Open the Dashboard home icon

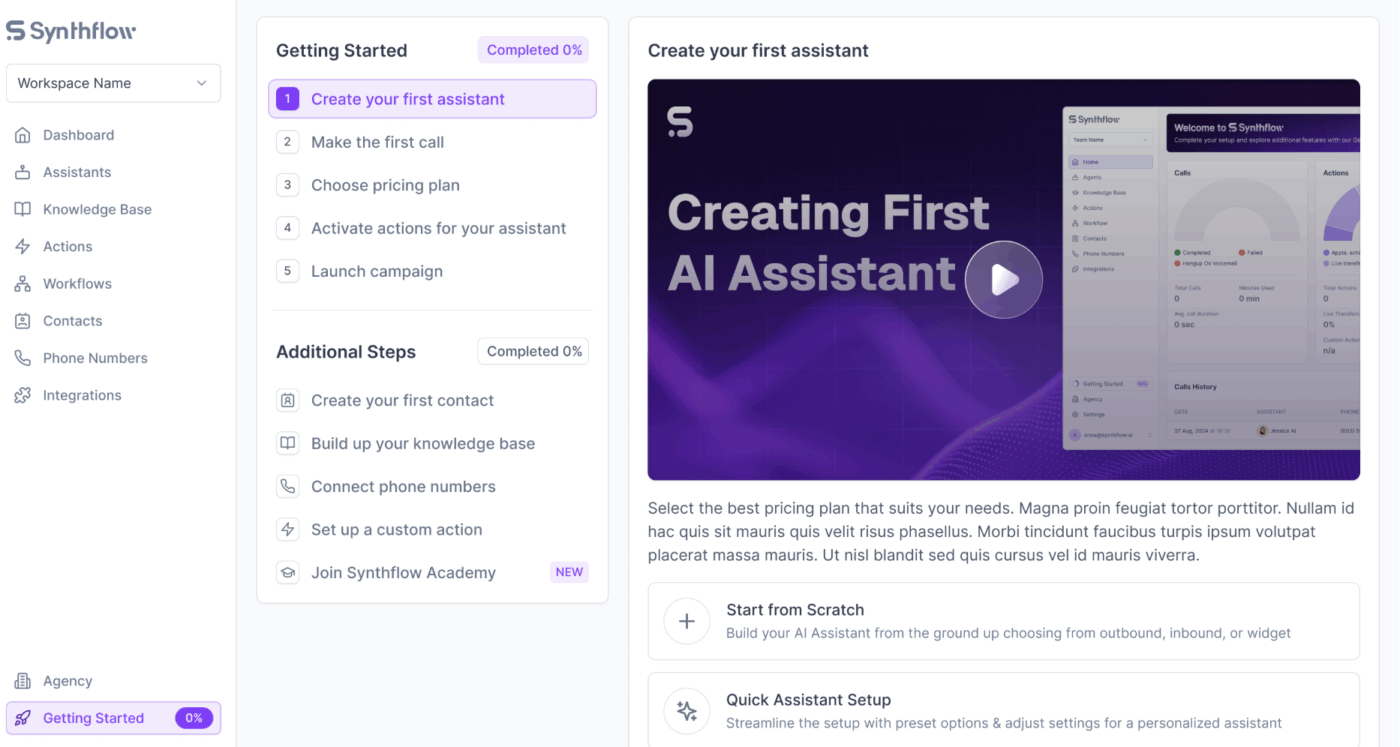pos(22,135)
